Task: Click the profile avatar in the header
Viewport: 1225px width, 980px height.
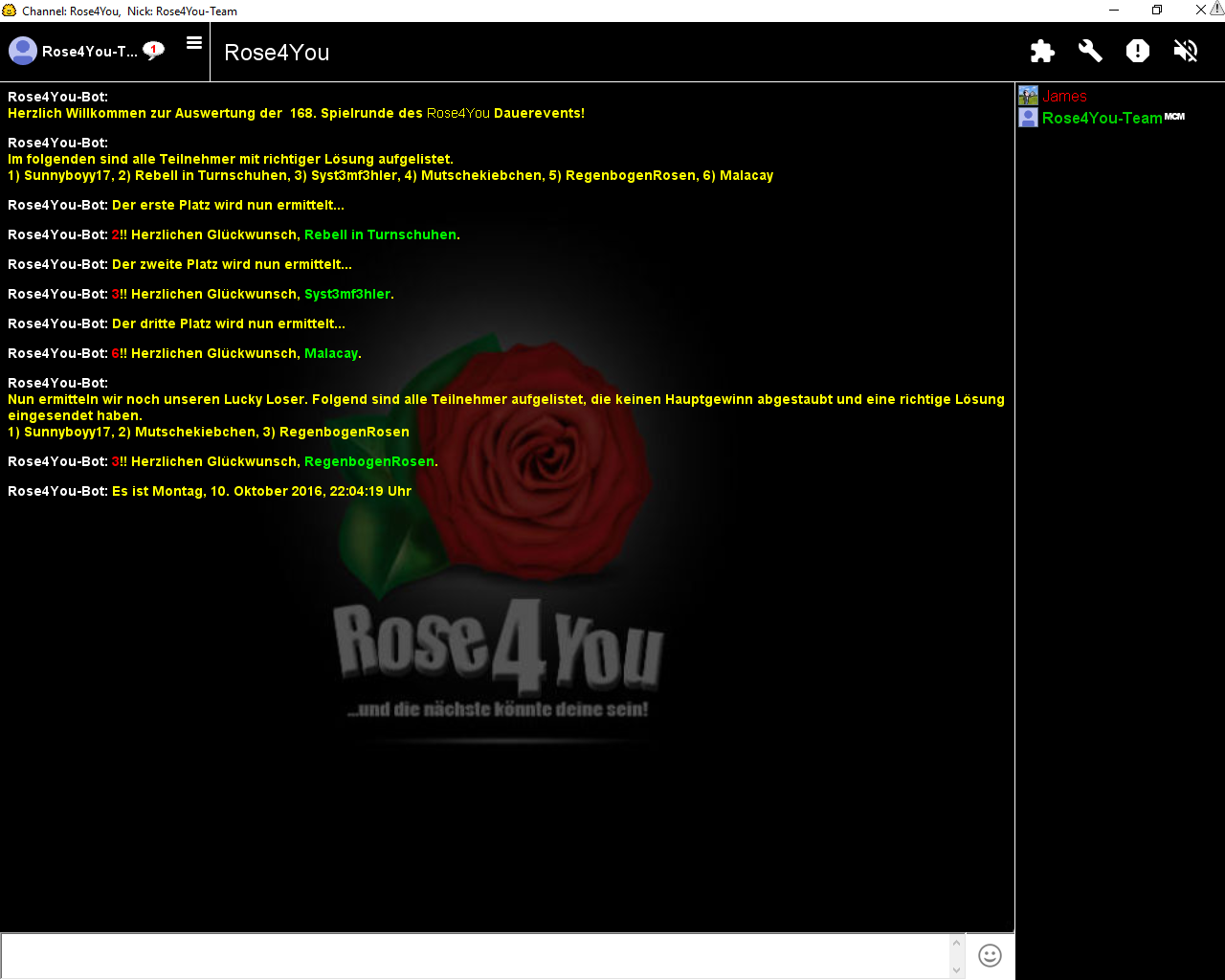Action: (23, 51)
